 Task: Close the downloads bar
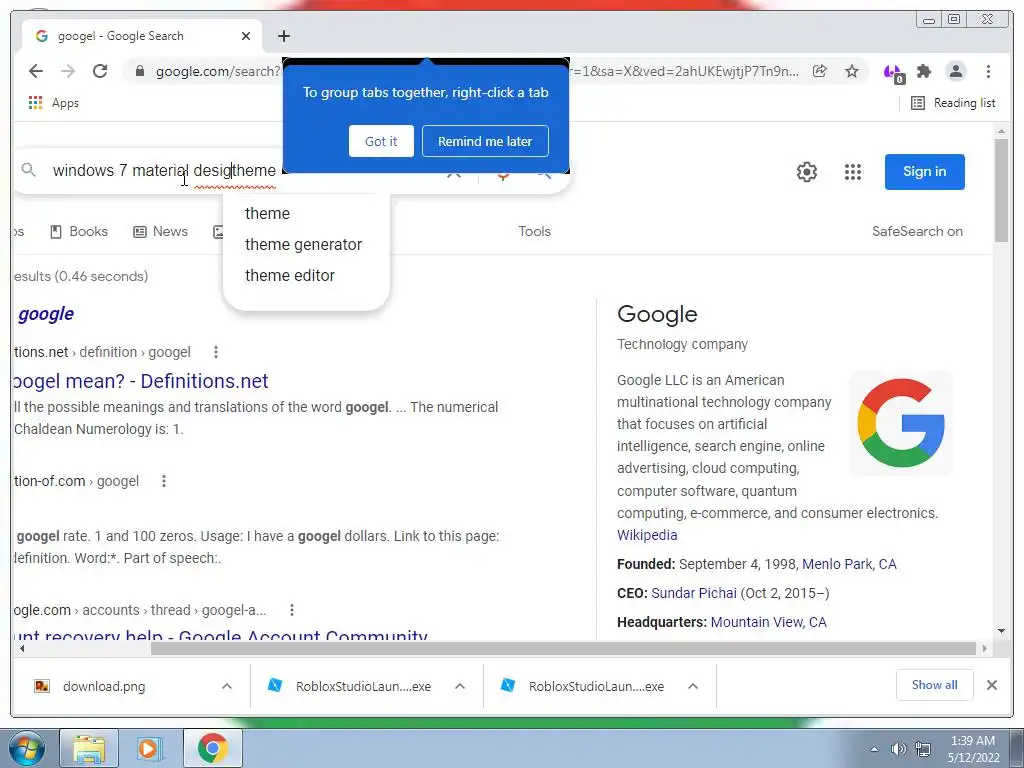(991, 685)
